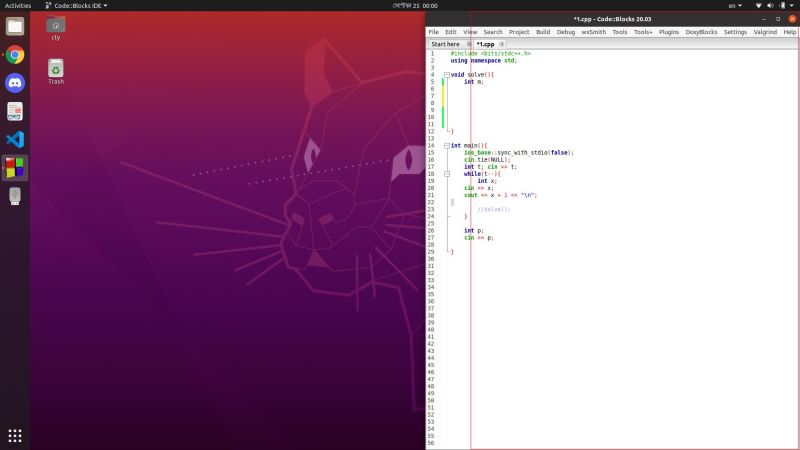This screenshot has width=800, height=450.
Task: Click on the 'int x;' line
Action: [487, 181]
